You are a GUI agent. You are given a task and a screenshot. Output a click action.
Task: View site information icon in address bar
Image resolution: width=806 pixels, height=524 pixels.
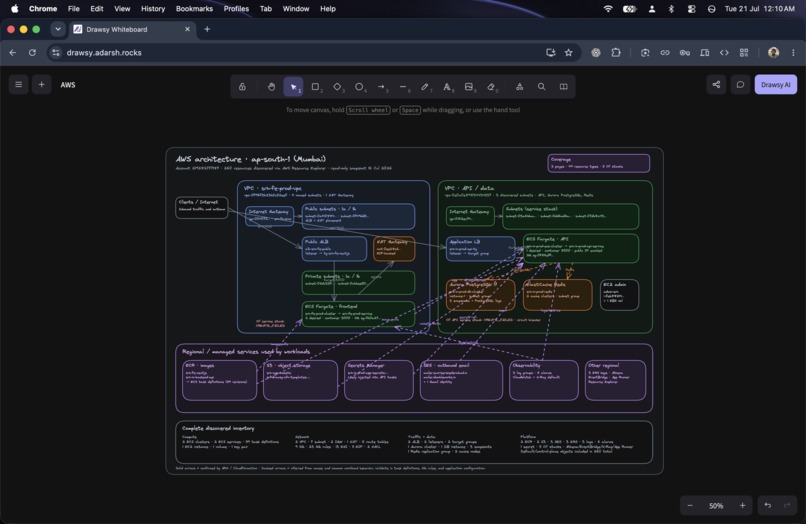(56, 52)
